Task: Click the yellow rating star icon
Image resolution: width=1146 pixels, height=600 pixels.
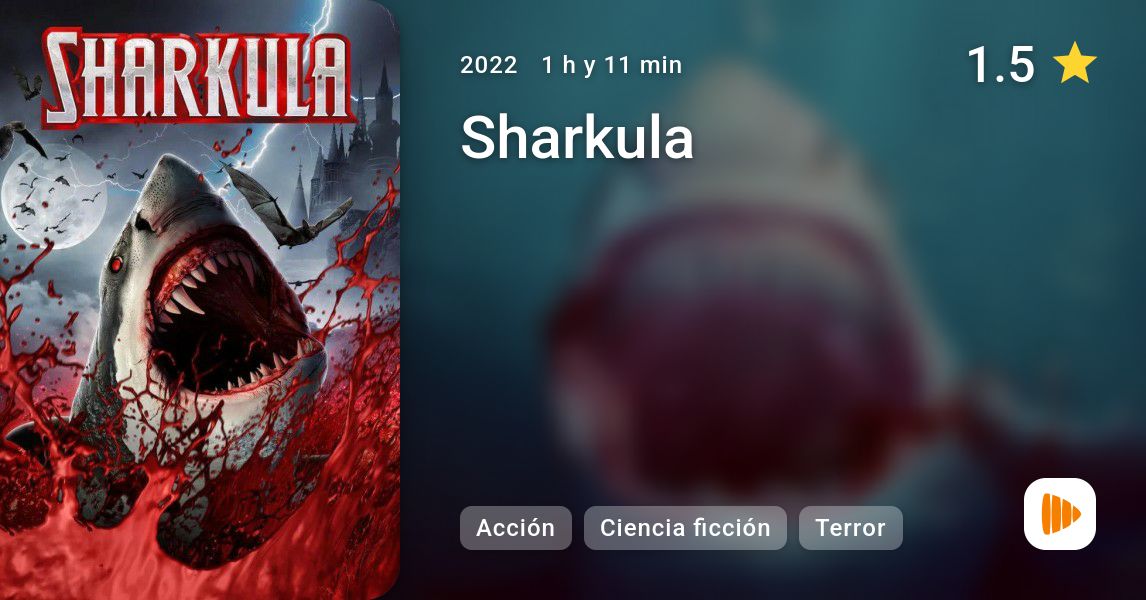Action: pyautogui.click(x=1074, y=64)
